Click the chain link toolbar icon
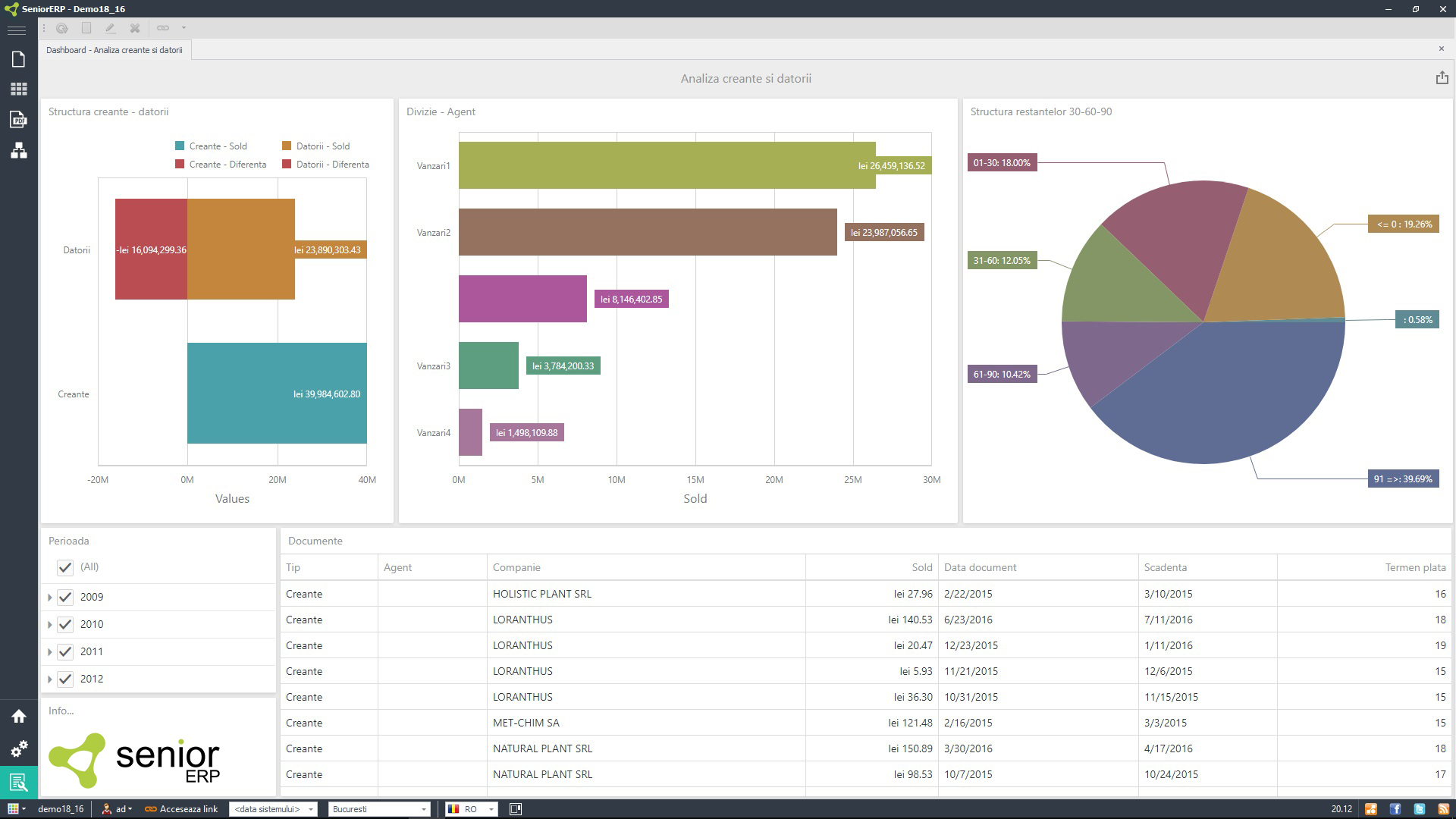Image resolution: width=1456 pixels, height=819 pixels. [x=163, y=28]
